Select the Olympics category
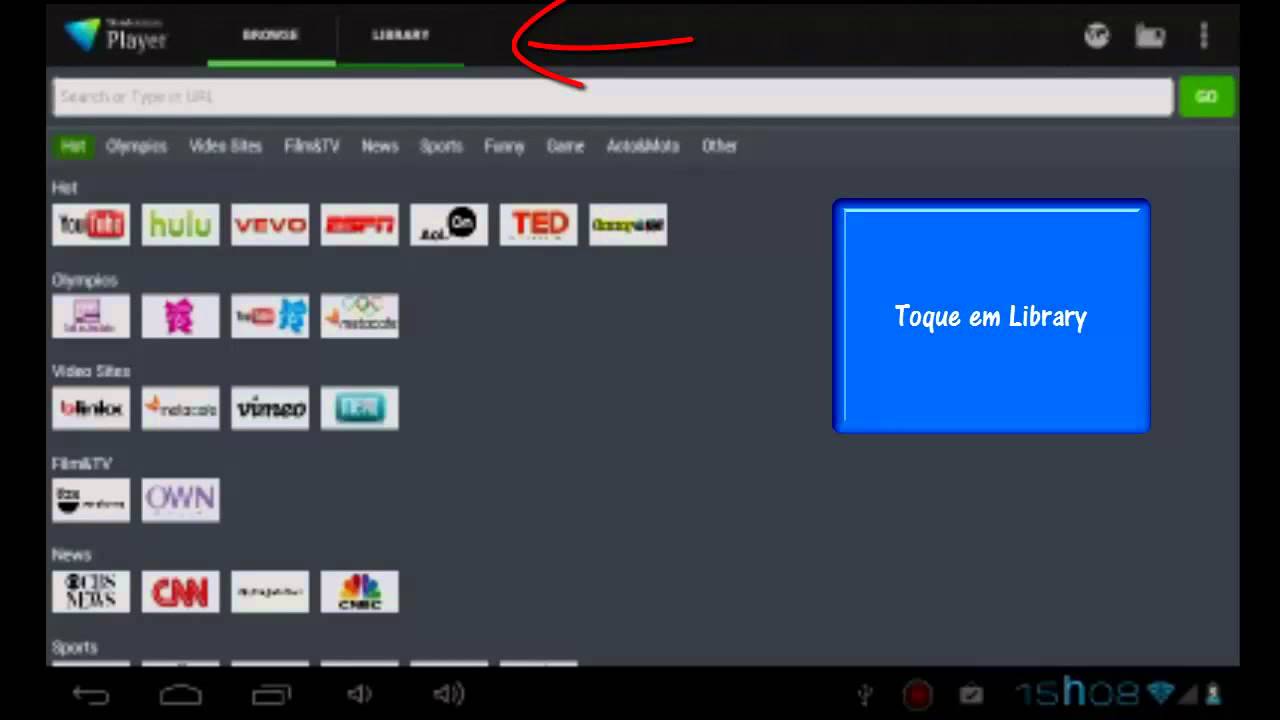 pos(136,146)
